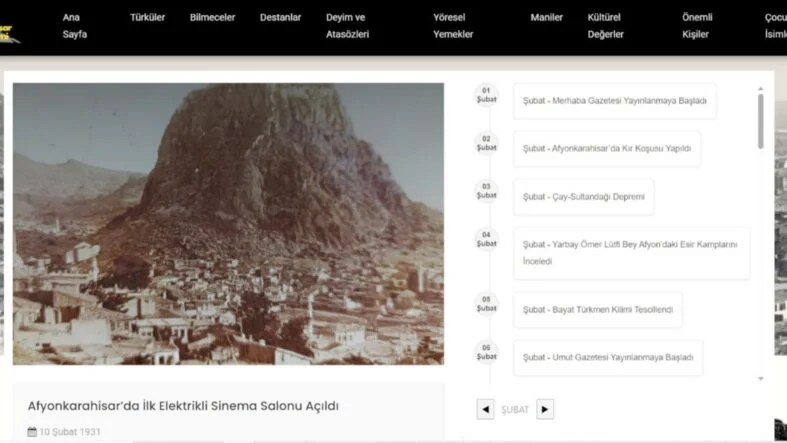The image size is (787, 443).
Task: Click the event list scrollbar thumb
Action: click(761, 121)
